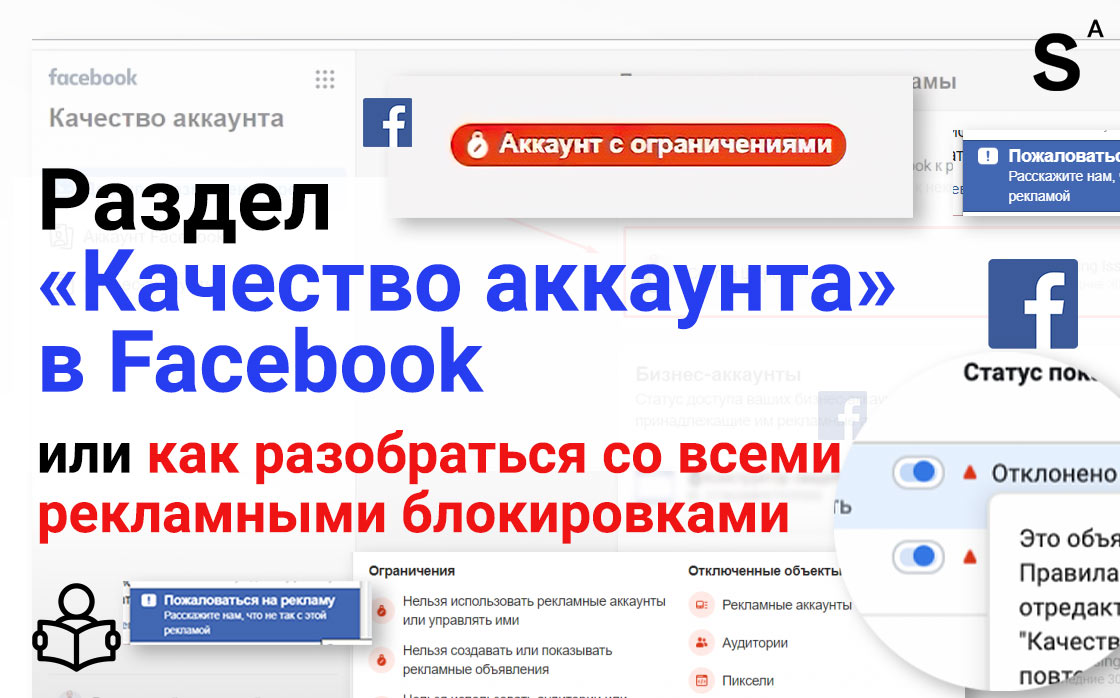This screenshot has width=1120, height=698.
Task: Click the icon beside 'Рекламные аккаунты'
Action: pos(701,605)
